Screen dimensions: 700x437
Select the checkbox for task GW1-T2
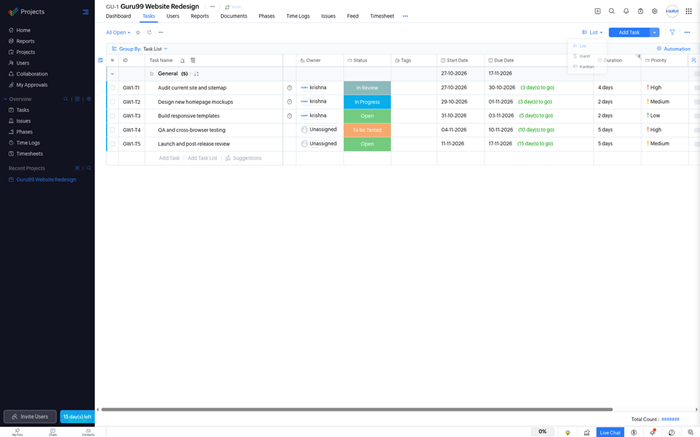(112, 102)
